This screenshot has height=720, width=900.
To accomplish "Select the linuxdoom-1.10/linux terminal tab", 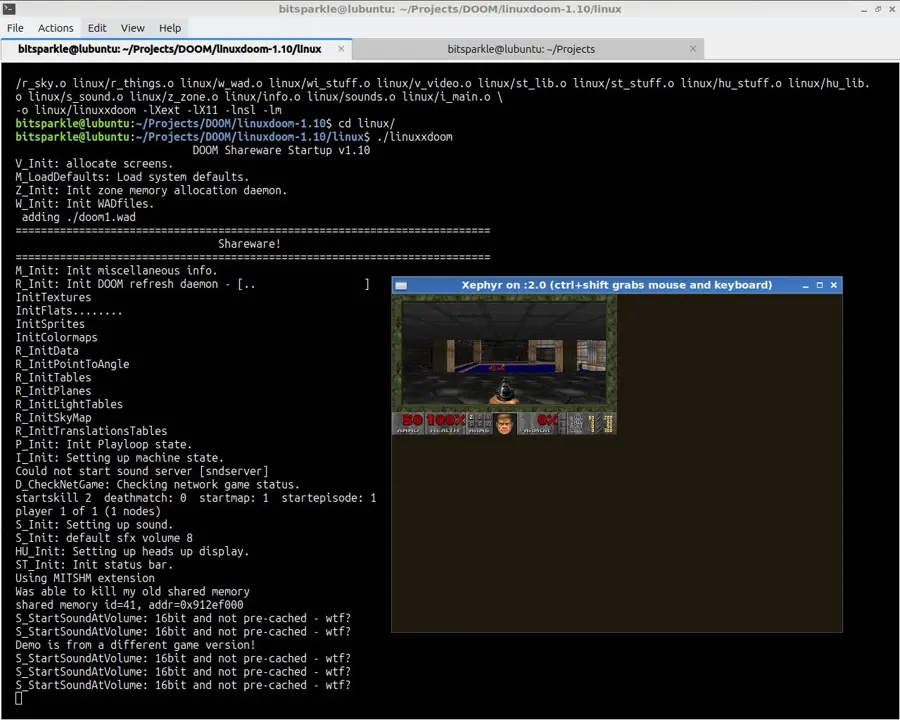I will point(169,49).
